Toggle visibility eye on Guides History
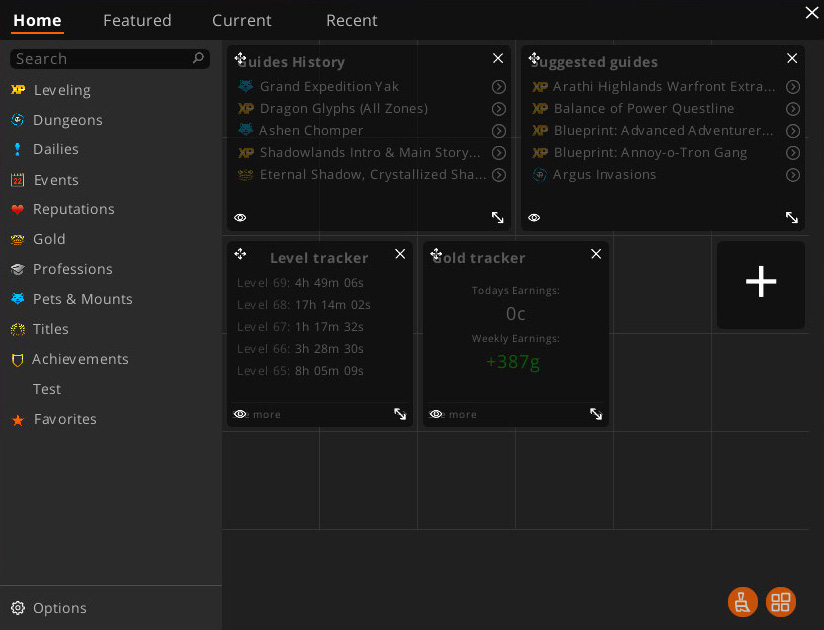 point(240,218)
